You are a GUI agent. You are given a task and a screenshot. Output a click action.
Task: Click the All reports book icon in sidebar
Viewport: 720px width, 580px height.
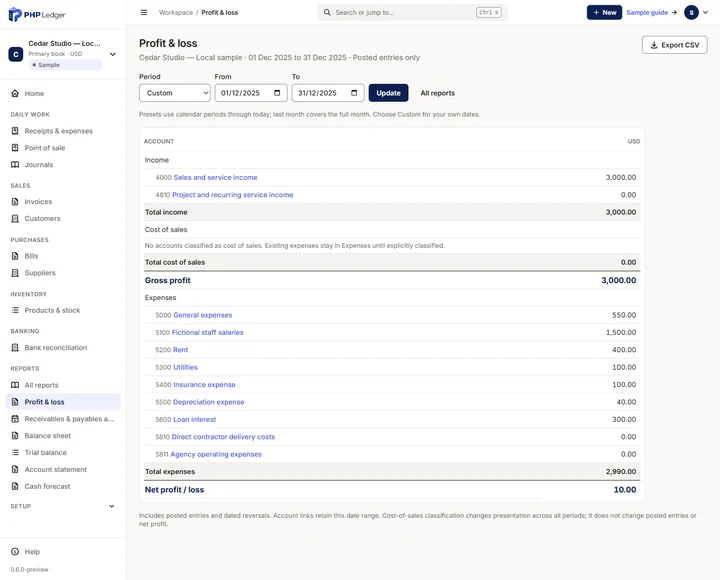tap(15, 385)
